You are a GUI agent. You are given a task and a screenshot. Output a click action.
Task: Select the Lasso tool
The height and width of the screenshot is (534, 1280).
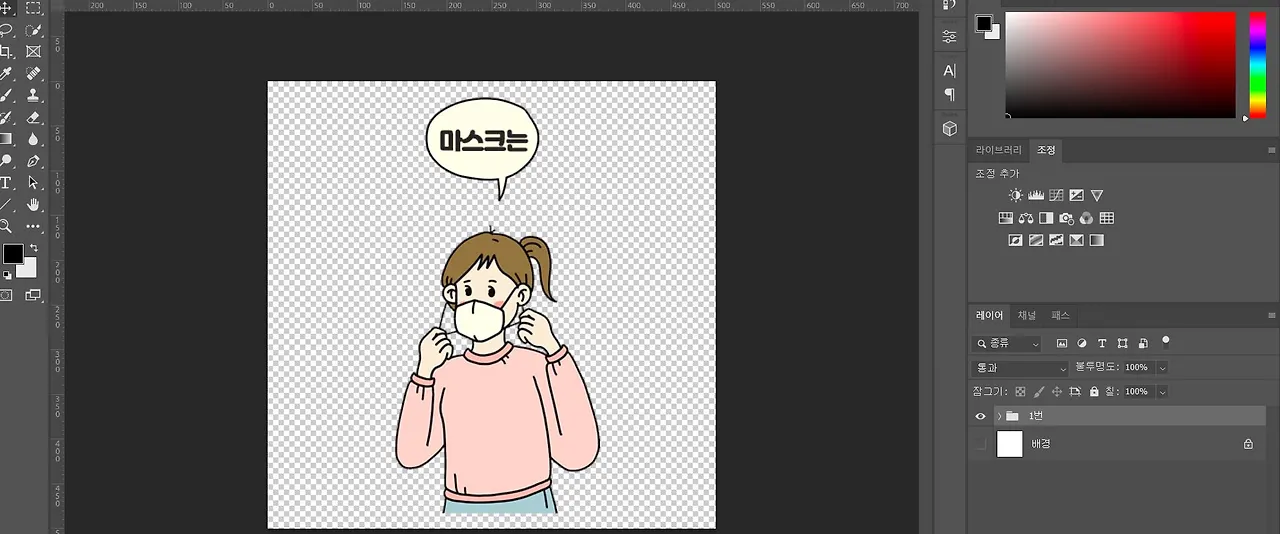(x=6, y=30)
